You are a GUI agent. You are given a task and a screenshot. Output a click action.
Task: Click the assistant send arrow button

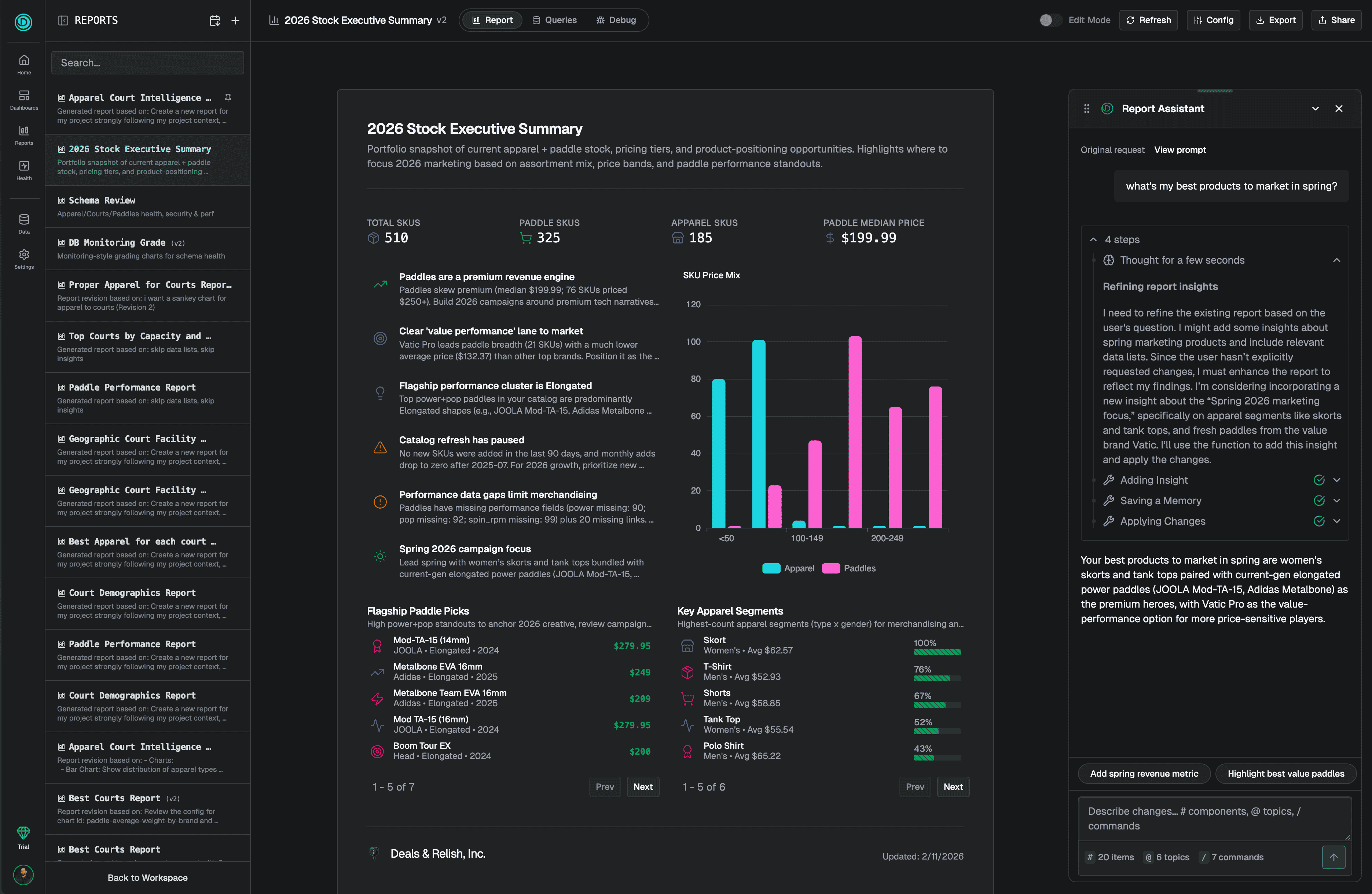(1333, 857)
